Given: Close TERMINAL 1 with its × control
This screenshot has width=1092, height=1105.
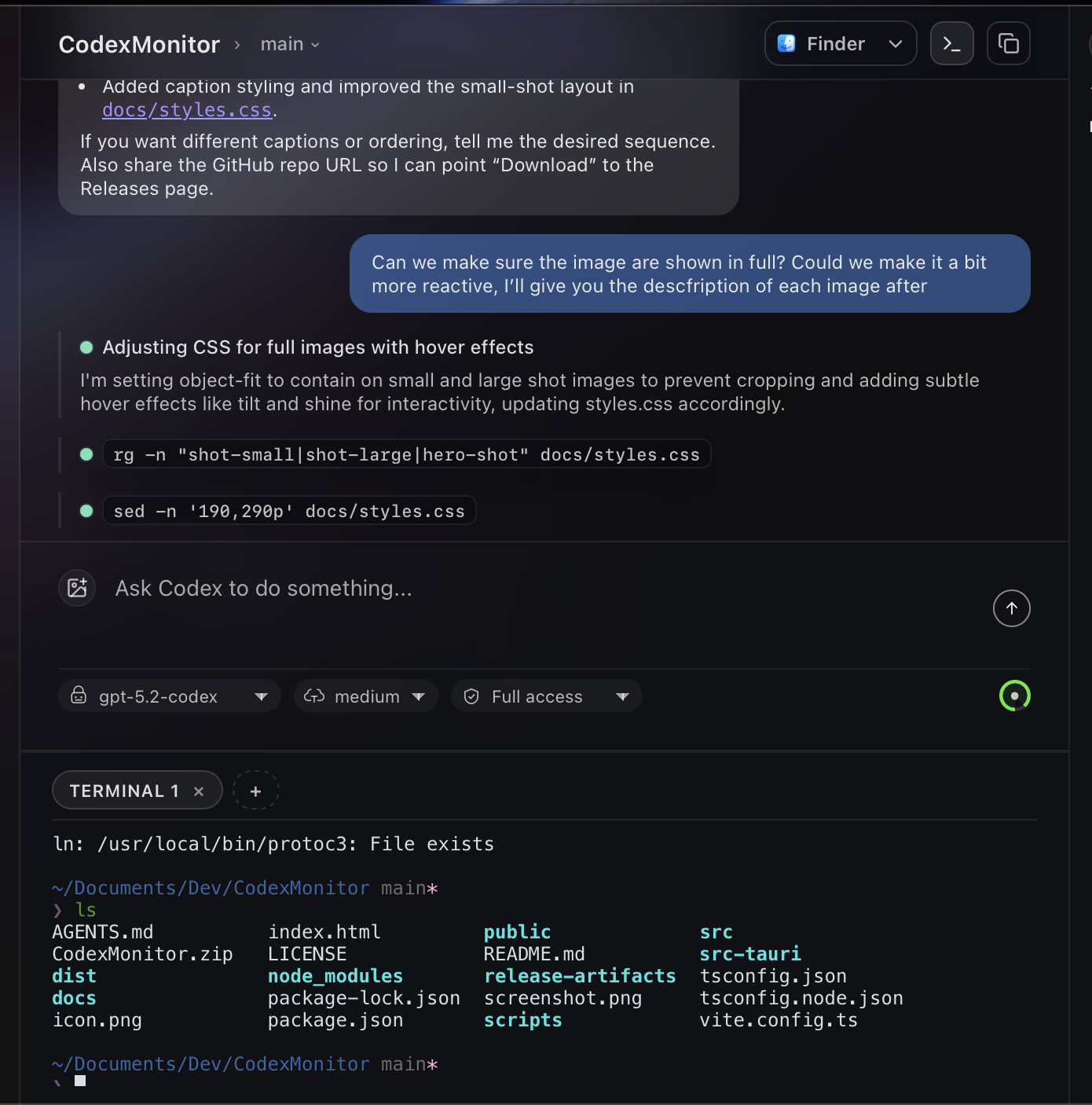Looking at the screenshot, I should click(198, 791).
